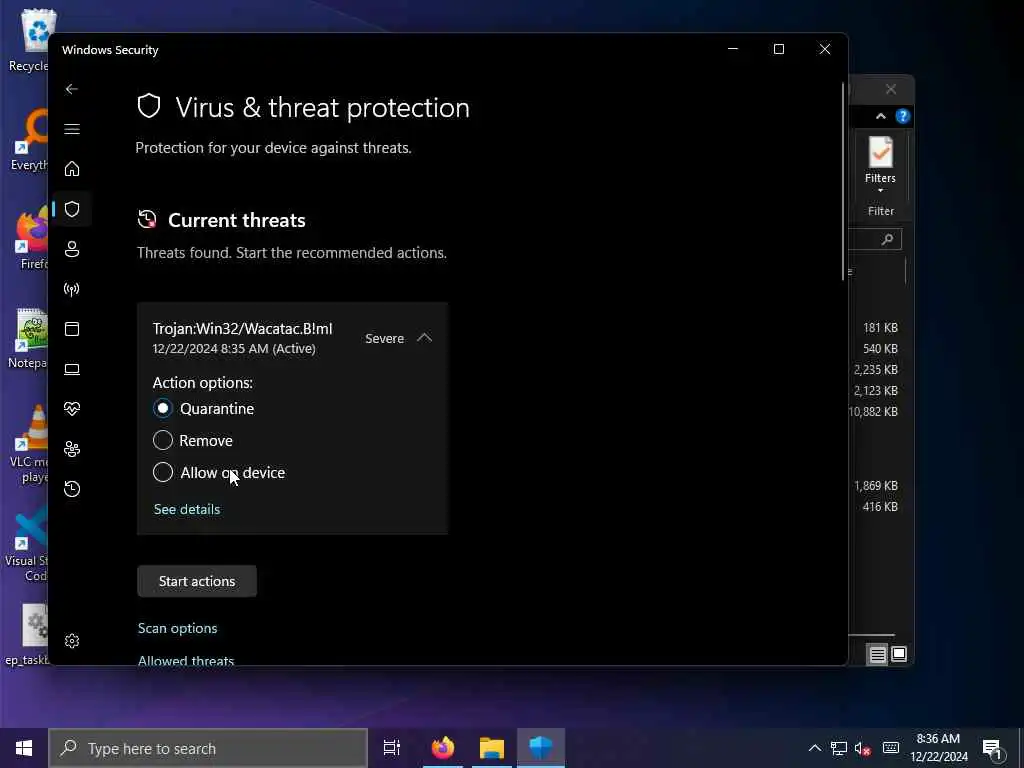Click the Trojan:Win32/Wacatac.B!ml threat name

point(242,328)
